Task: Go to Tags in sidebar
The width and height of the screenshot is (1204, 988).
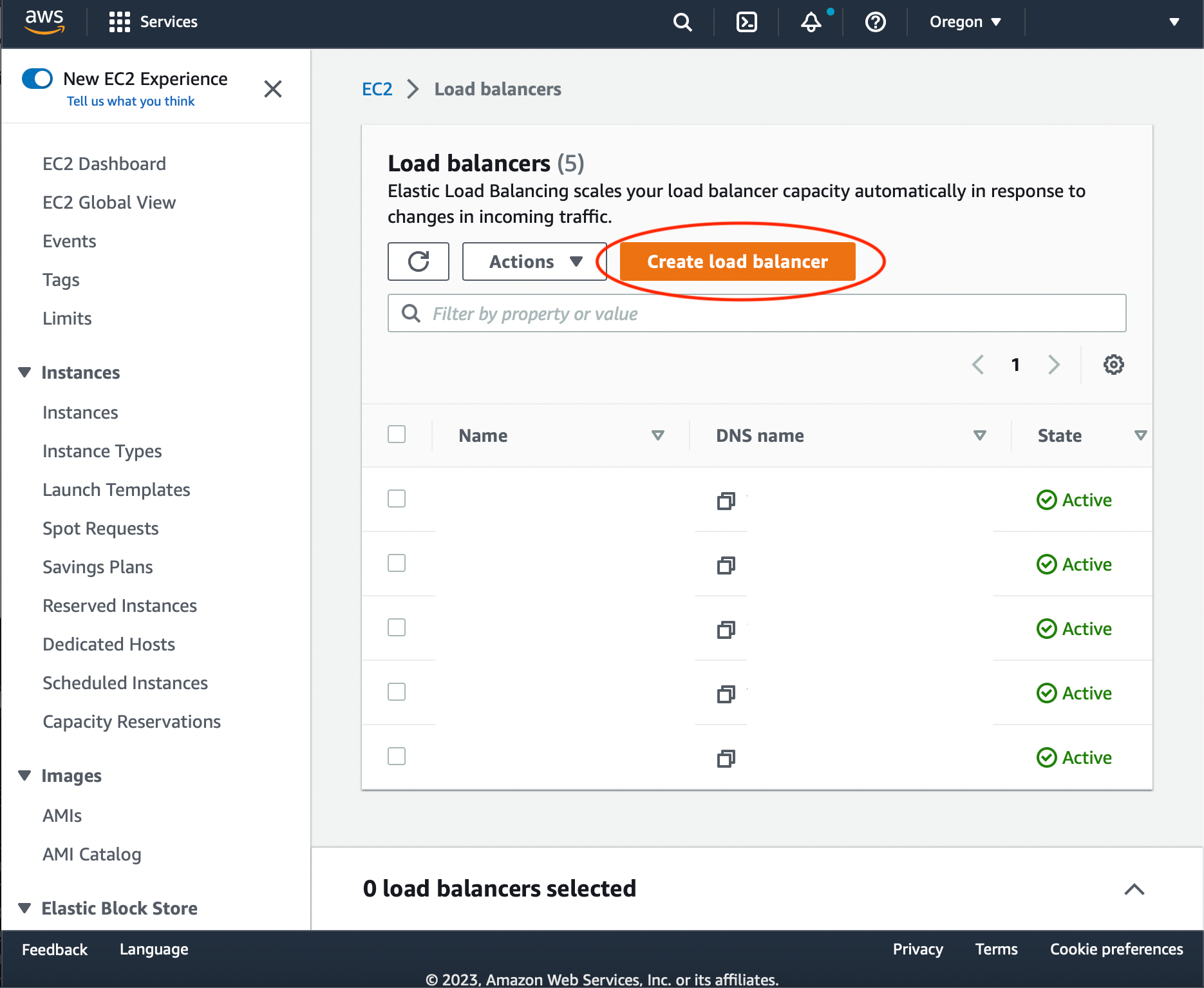Action: 61,280
